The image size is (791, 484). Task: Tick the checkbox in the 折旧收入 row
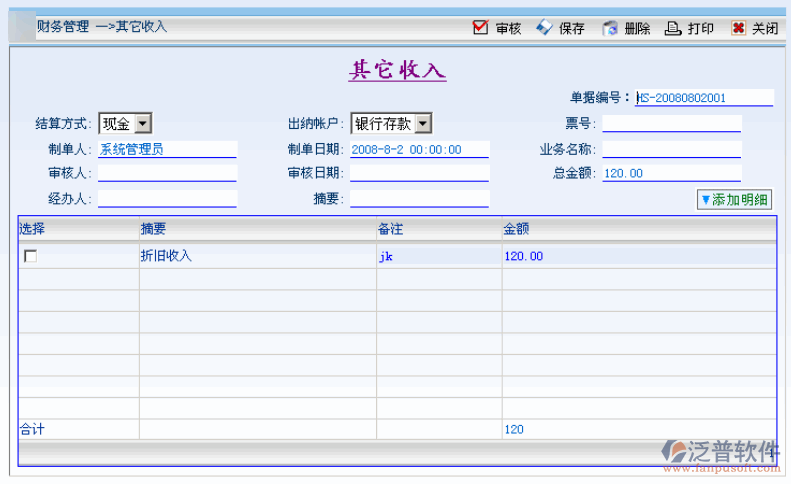(x=31, y=256)
